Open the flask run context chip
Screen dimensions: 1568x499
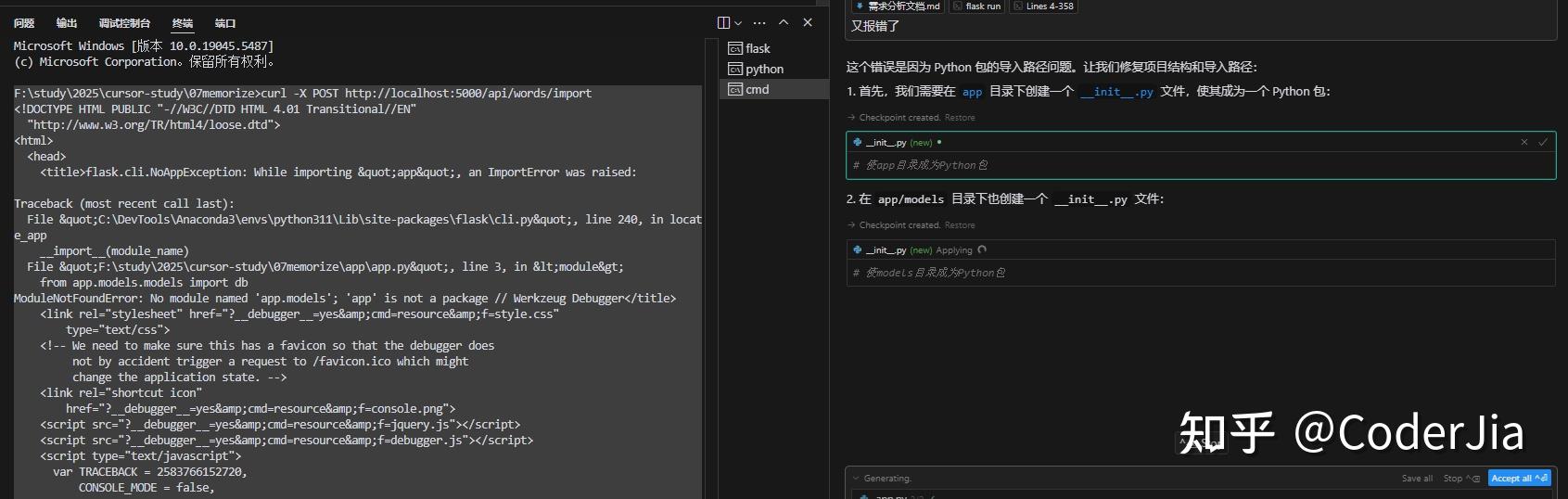[x=976, y=6]
